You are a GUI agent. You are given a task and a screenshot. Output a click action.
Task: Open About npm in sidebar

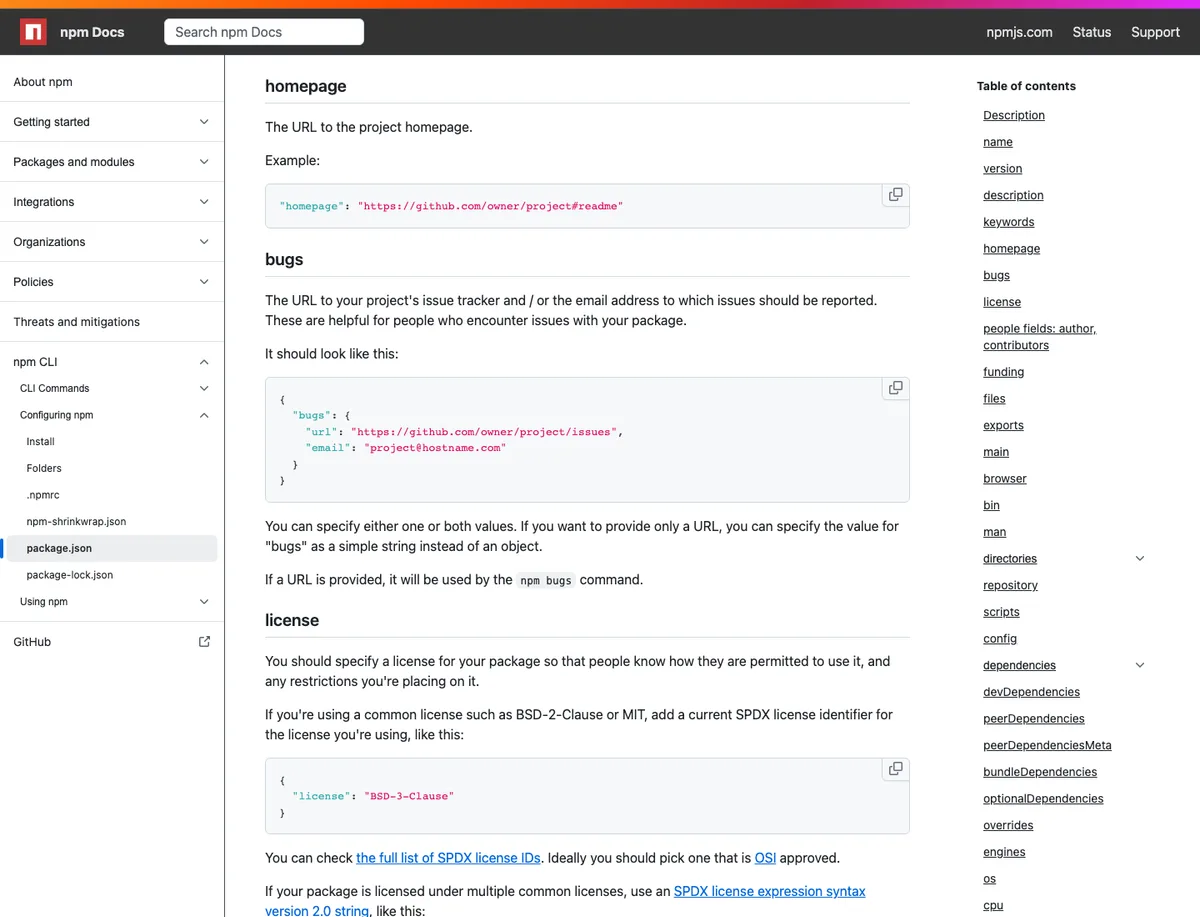43,82
